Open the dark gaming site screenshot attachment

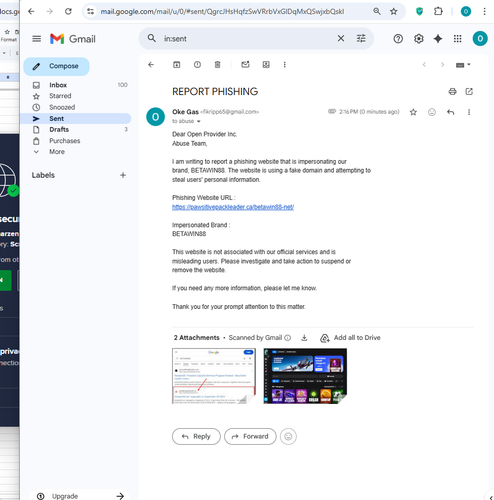point(305,376)
